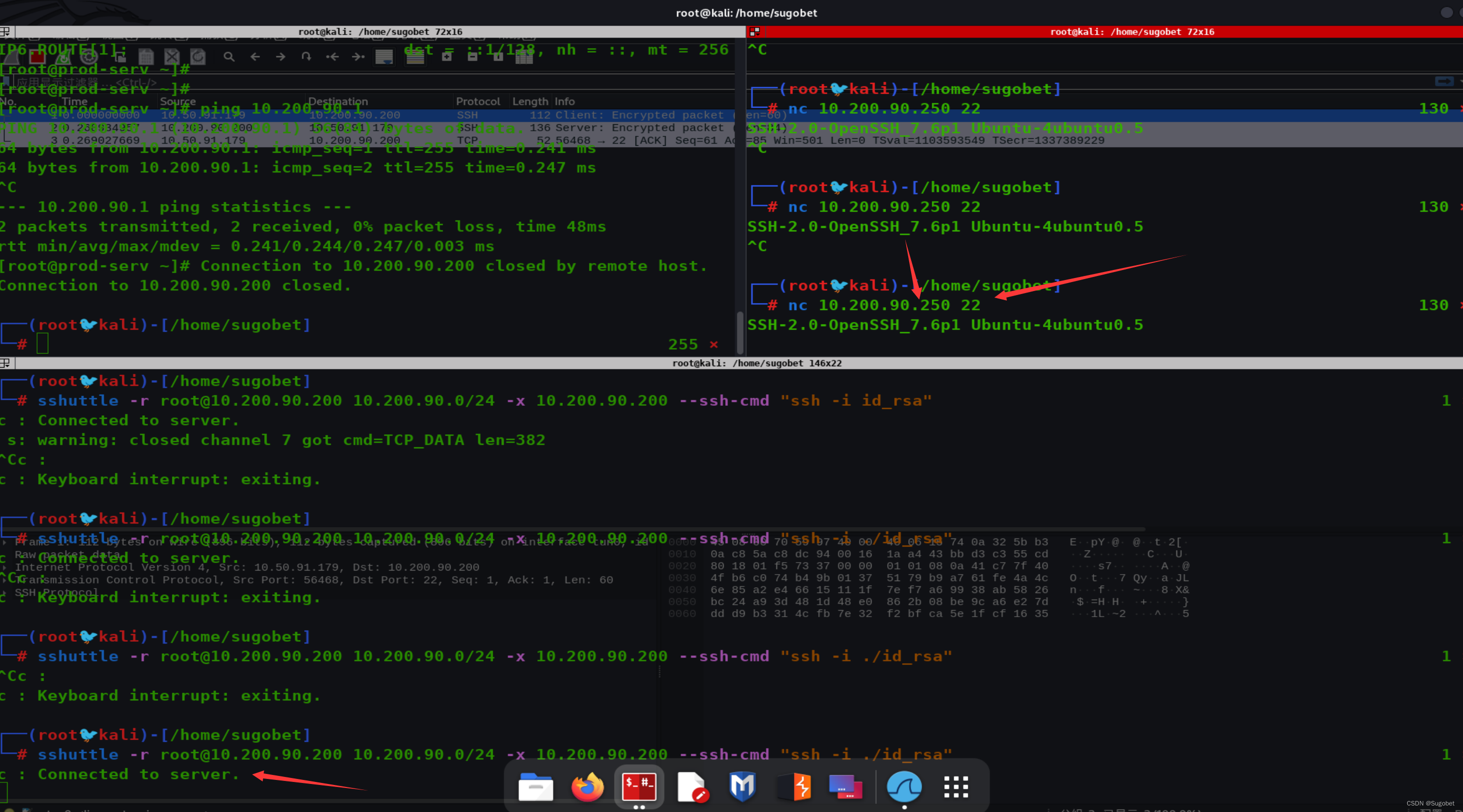Click the close capture file icon in Wireshark
The height and width of the screenshot is (812, 1463).
171,57
